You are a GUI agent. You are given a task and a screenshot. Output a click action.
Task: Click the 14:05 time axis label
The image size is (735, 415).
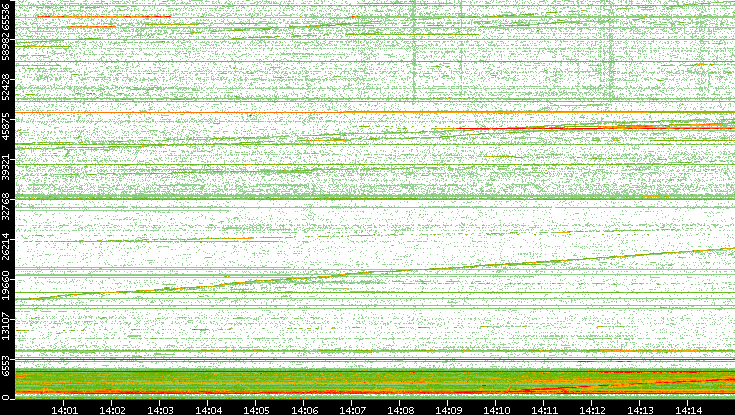pyautogui.click(x=256, y=411)
